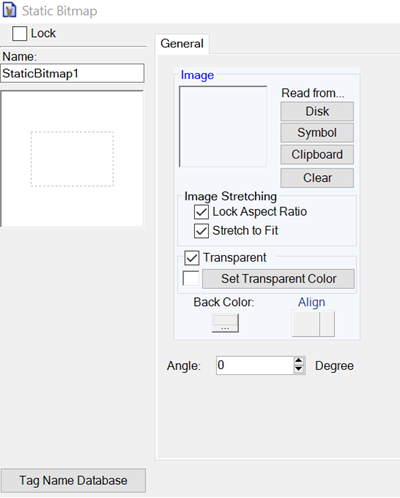Toggle the Lock checkbox

[x=19, y=34]
